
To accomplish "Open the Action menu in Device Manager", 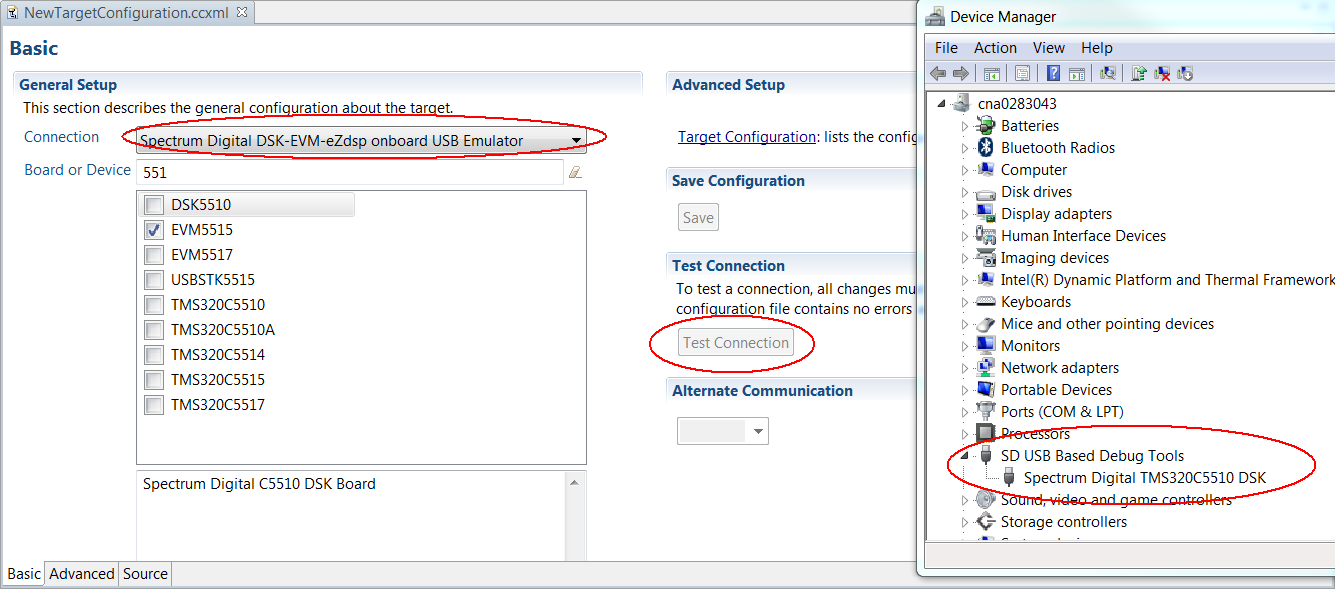I will click(x=995, y=48).
